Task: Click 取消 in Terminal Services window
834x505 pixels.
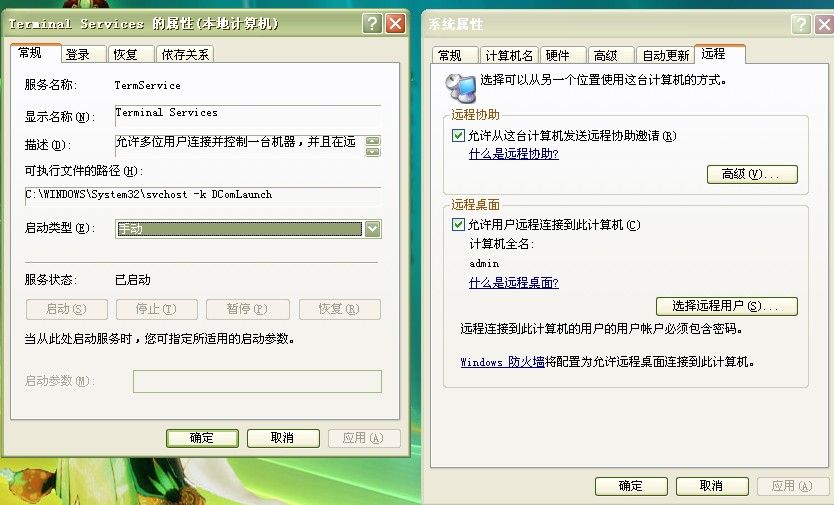Action: pos(283,438)
